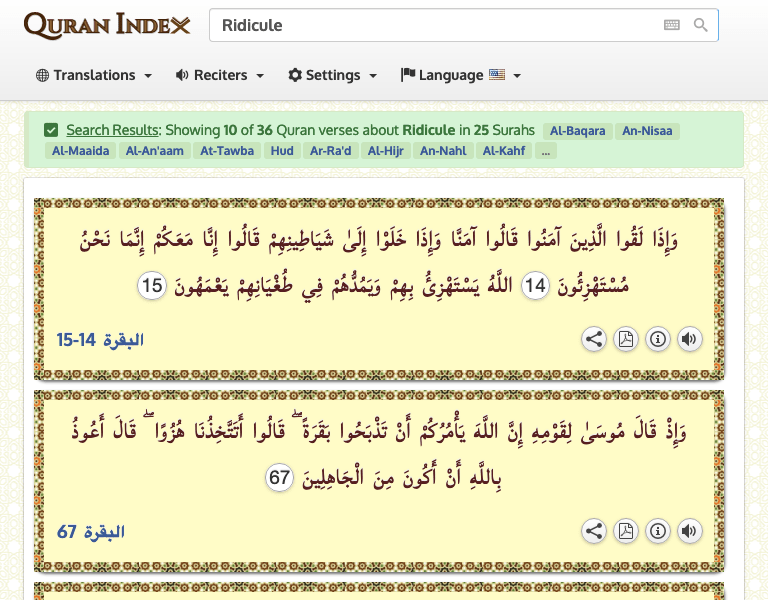Click the speaker icon beside Reciters
The image size is (768, 600).
pyautogui.click(x=182, y=75)
